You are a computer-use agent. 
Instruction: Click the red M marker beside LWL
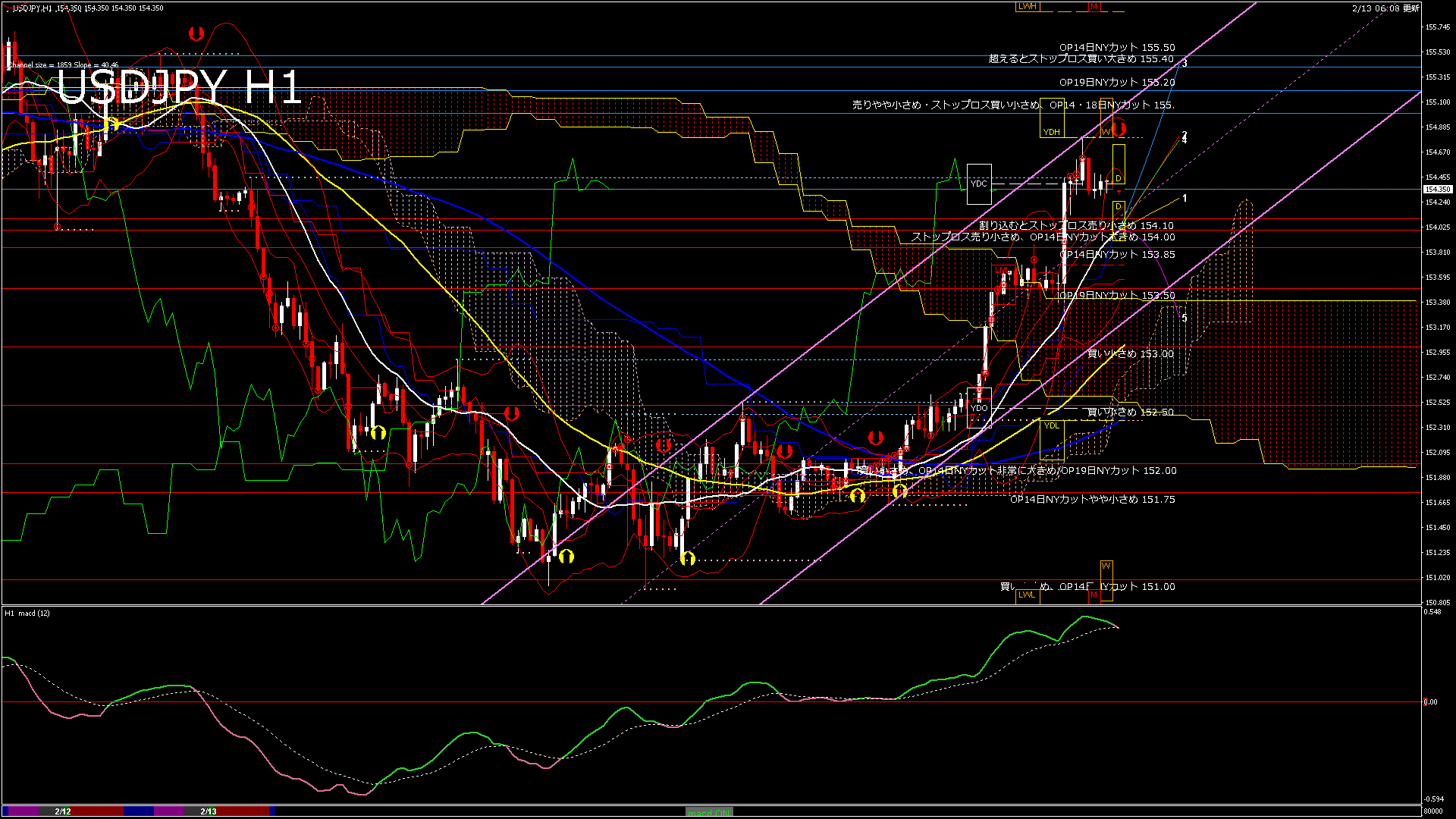coord(1094,595)
